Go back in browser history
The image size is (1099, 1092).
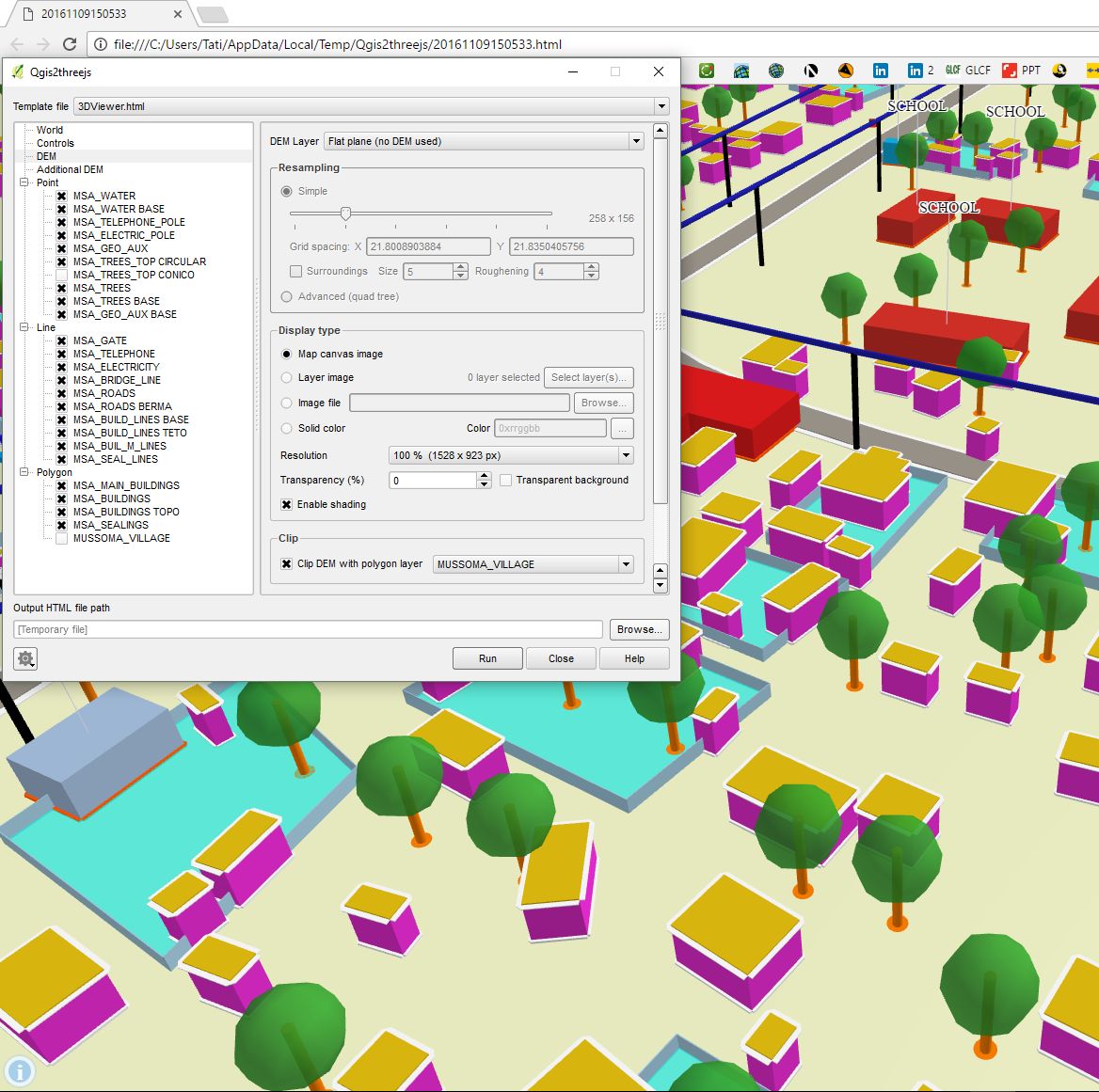pyautogui.click(x=17, y=44)
